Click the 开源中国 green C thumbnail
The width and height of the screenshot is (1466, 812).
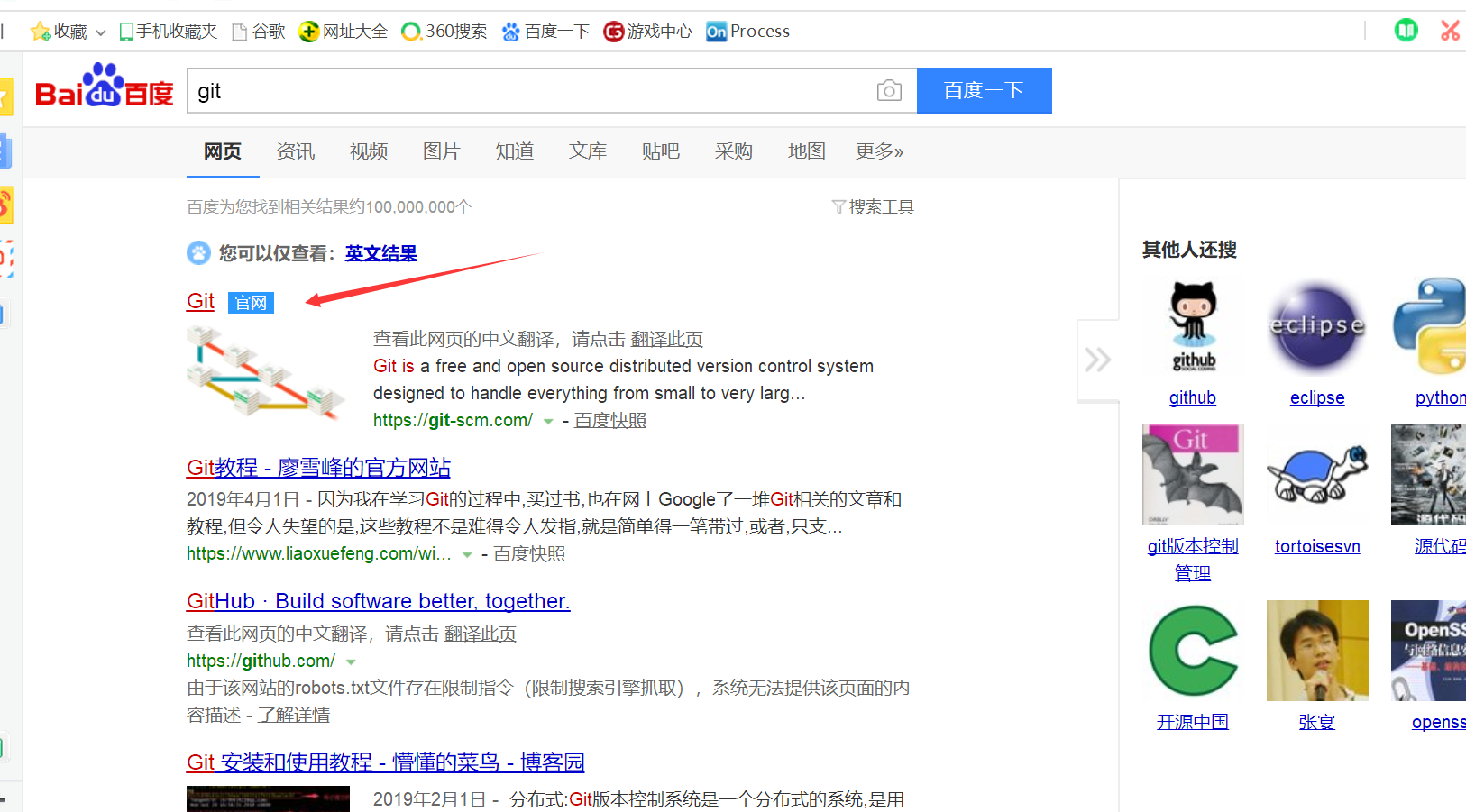coord(1193,651)
